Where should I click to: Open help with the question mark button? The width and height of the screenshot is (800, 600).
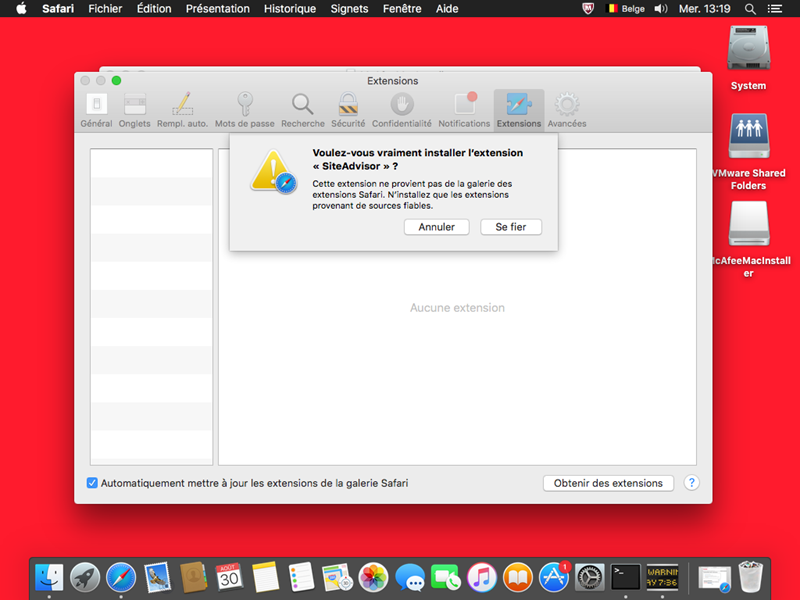(x=691, y=483)
